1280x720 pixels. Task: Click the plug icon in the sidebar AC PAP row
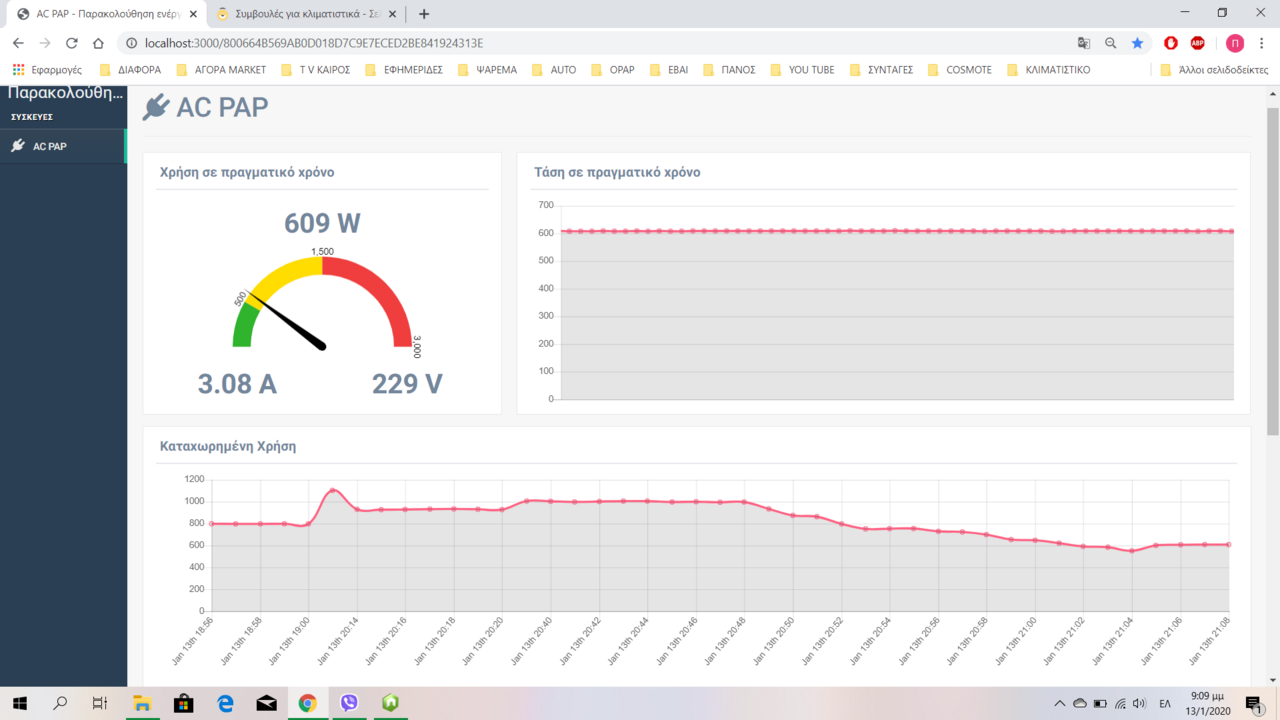[x=18, y=146]
